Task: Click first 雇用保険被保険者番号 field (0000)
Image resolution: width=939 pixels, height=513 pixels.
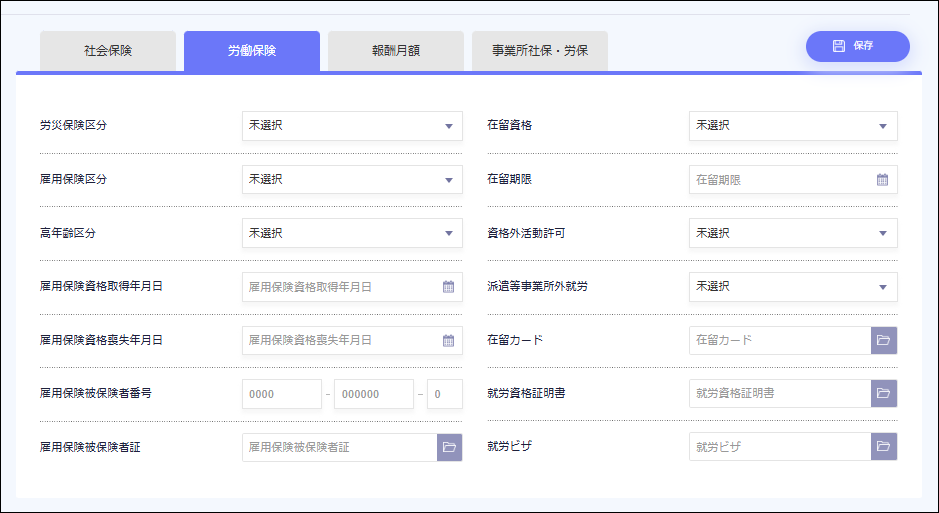Action: pos(281,394)
